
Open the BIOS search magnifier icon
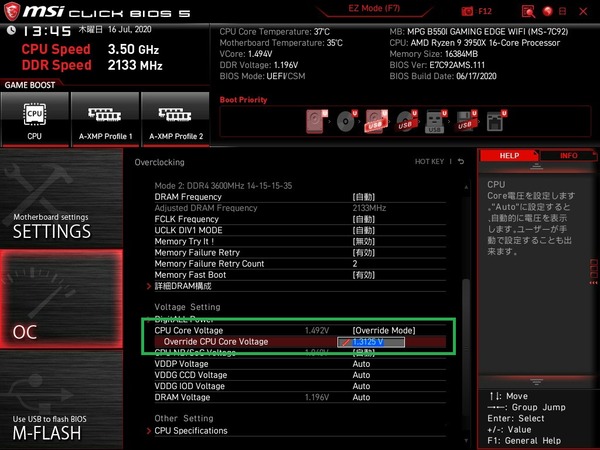(x=528, y=11)
